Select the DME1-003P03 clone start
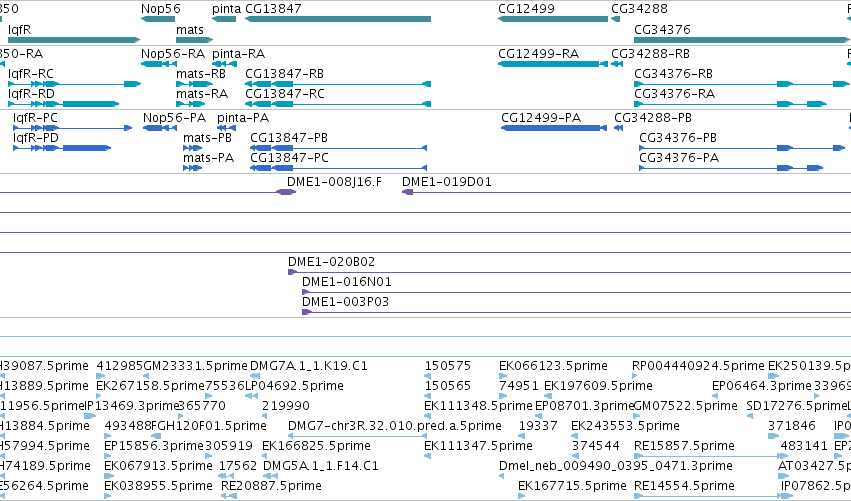The width and height of the screenshot is (851, 501). [x=307, y=313]
